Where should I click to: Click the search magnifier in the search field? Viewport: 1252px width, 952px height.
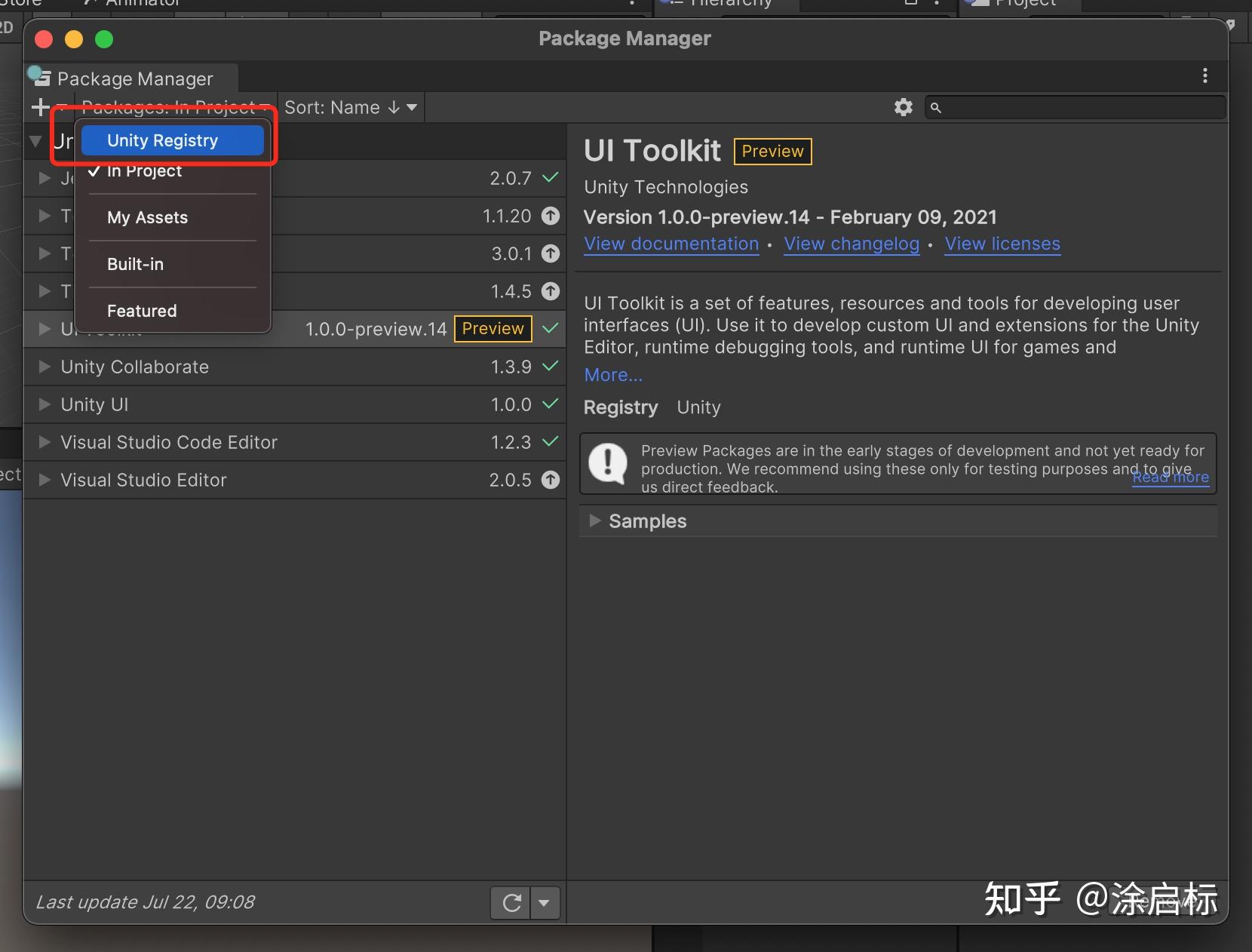[934, 108]
